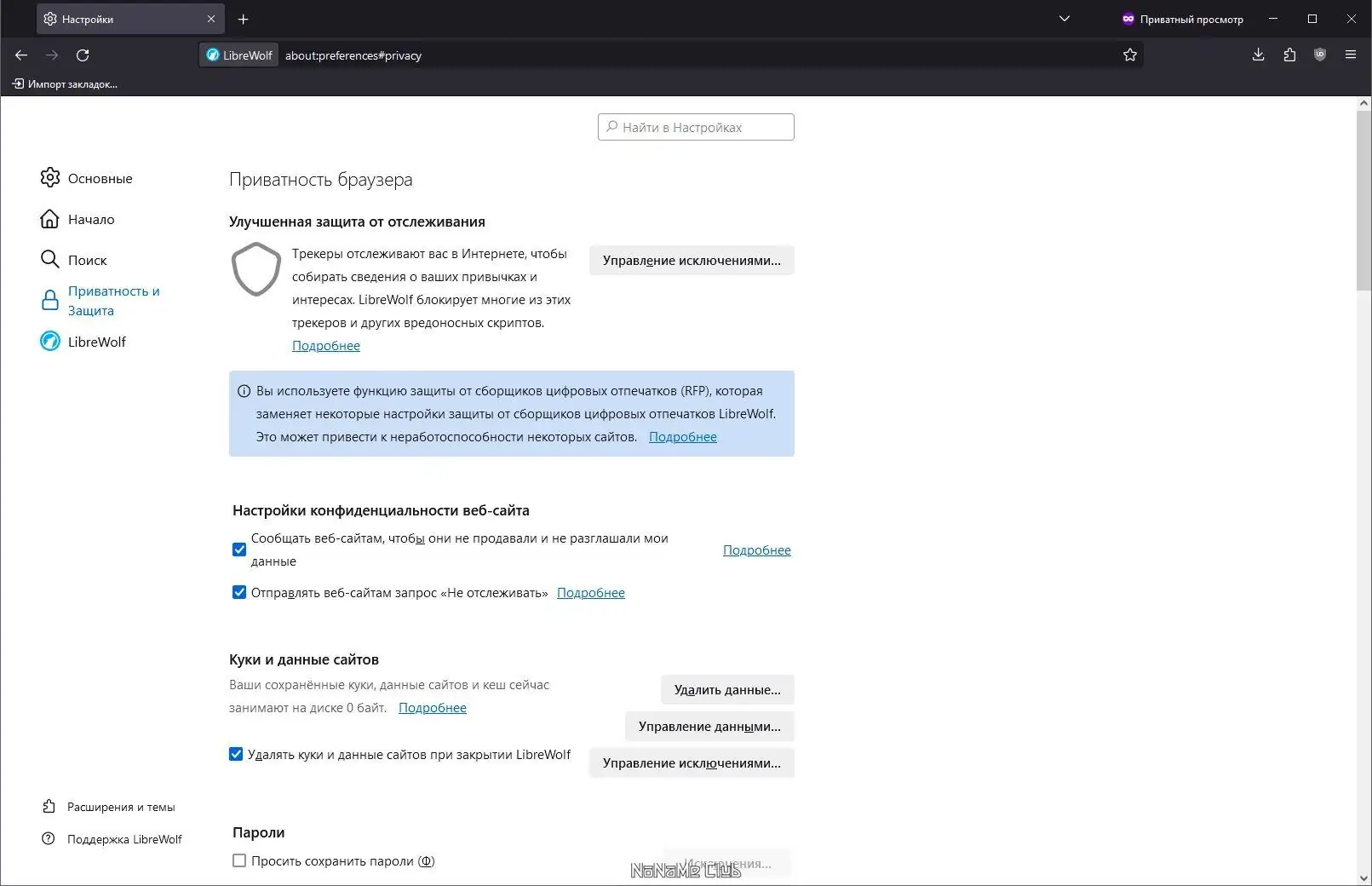Click Управление исключениями for tracking protection
This screenshot has height=886, width=1372.
(x=692, y=261)
